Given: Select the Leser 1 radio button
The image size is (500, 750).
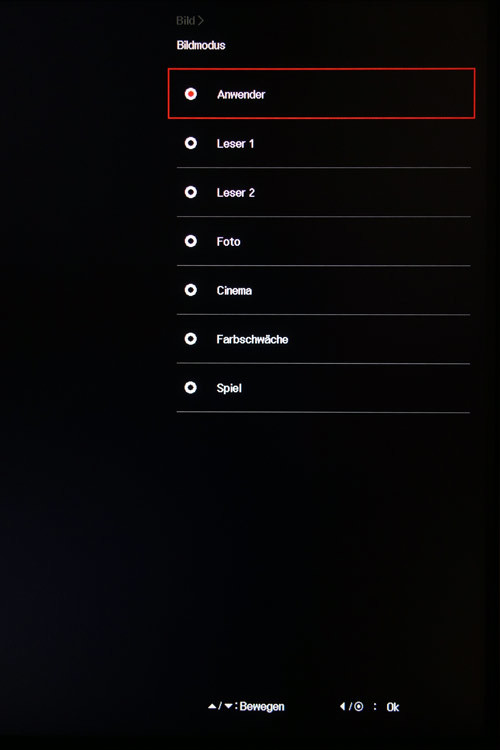Looking at the screenshot, I should (x=191, y=143).
